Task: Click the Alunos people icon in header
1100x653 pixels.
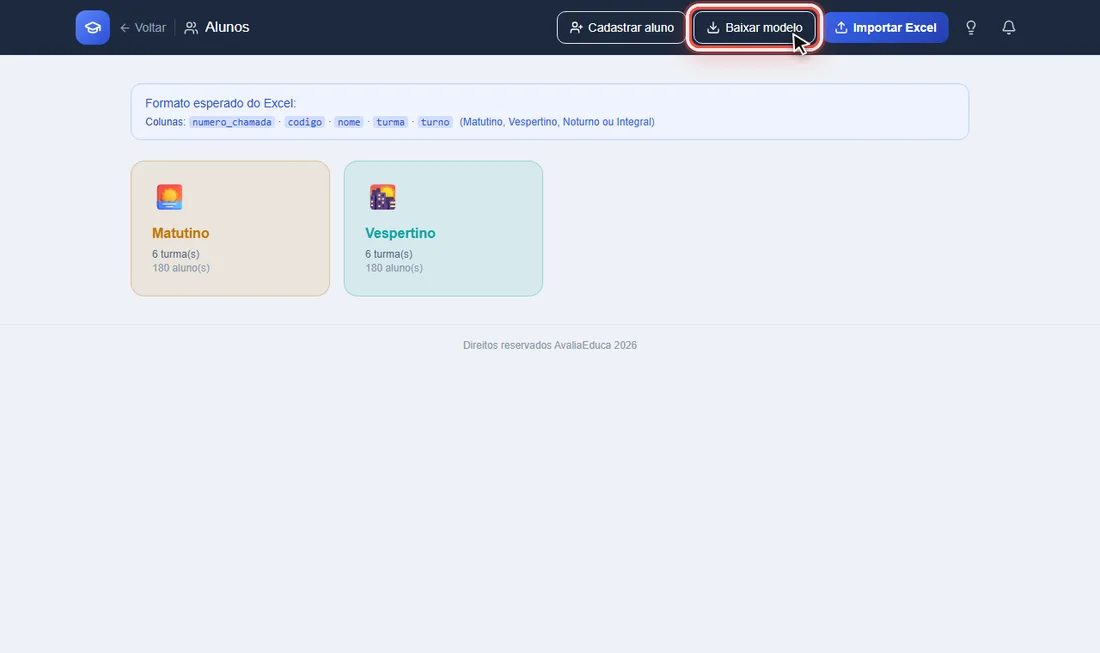Action: [191, 28]
